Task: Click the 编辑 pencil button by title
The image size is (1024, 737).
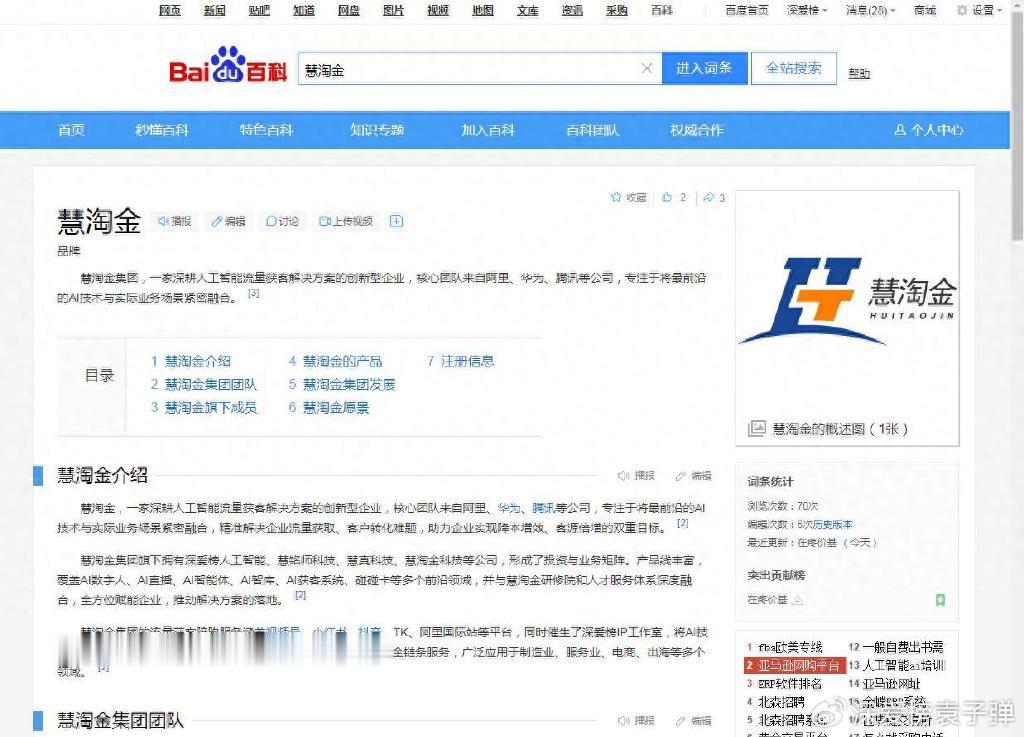Action: point(229,221)
